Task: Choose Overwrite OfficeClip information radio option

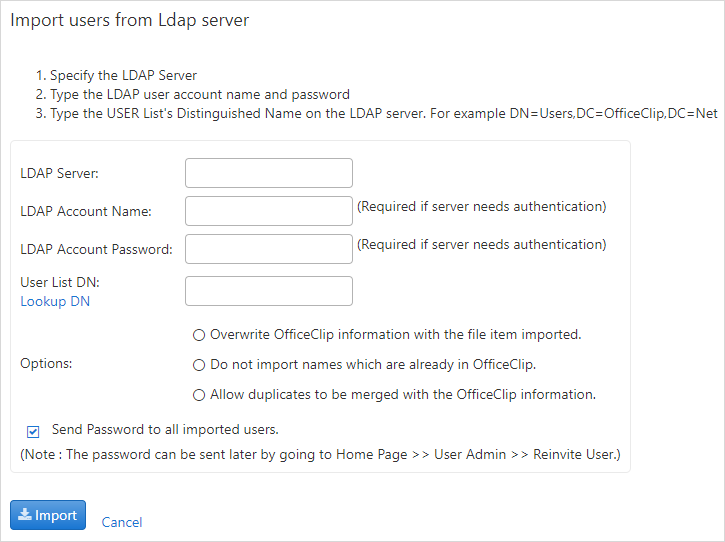Action: tap(199, 335)
